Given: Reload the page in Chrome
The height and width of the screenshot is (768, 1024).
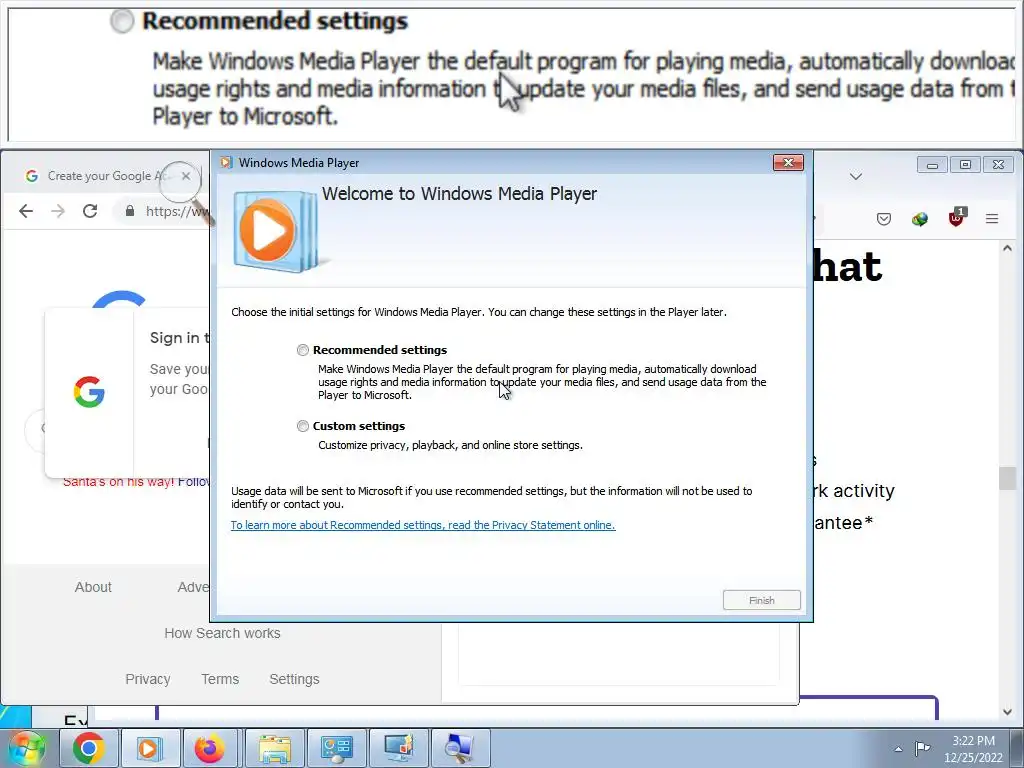Looking at the screenshot, I should pyautogui.click(x=90, y=211).
